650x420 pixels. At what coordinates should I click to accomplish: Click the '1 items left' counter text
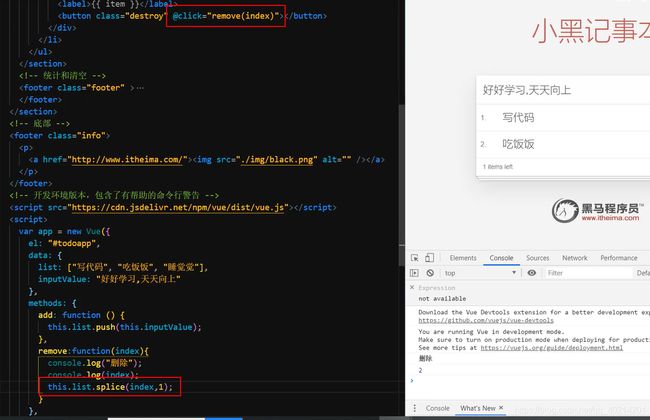point(497,167)
